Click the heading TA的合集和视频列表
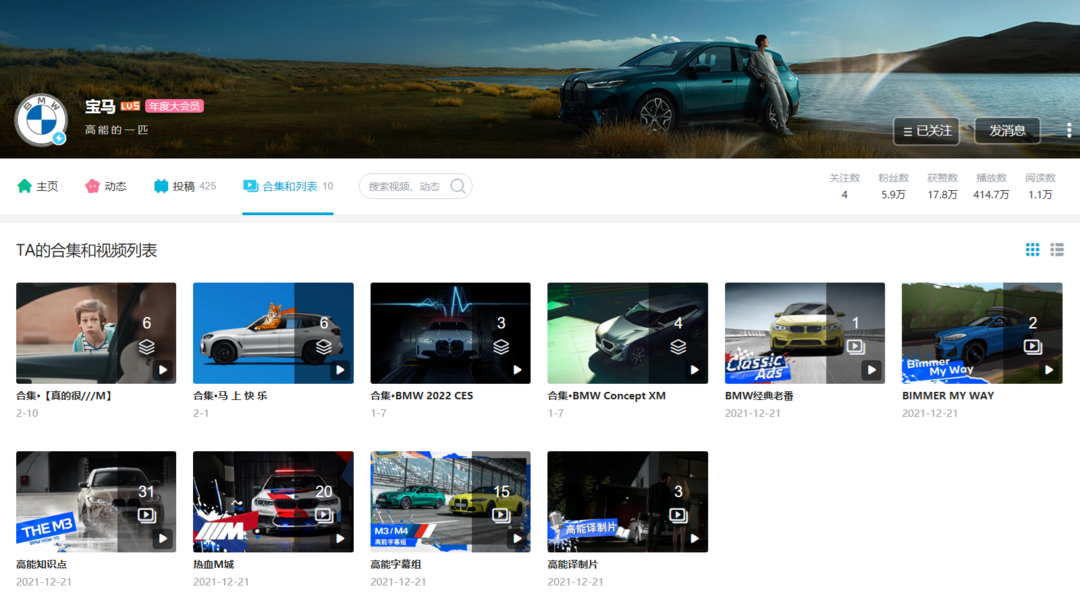The width and height of the screenshot is (1080, 603). pyautogui.click(x=87, y=250)
